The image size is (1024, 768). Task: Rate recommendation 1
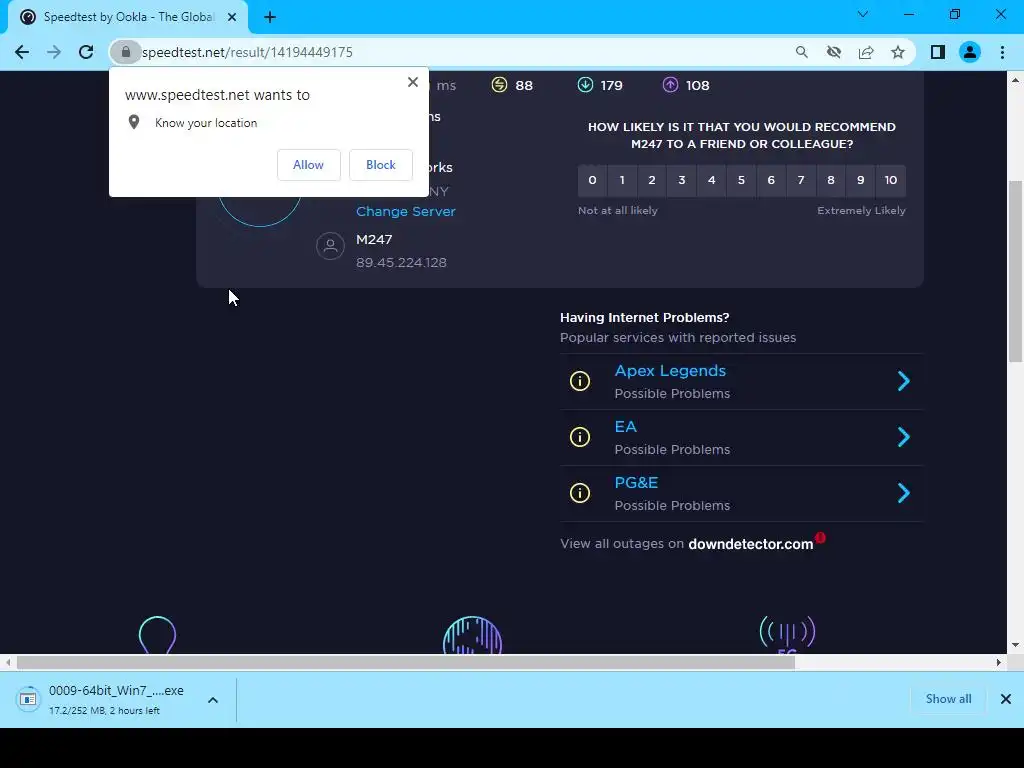click(622, 180)
